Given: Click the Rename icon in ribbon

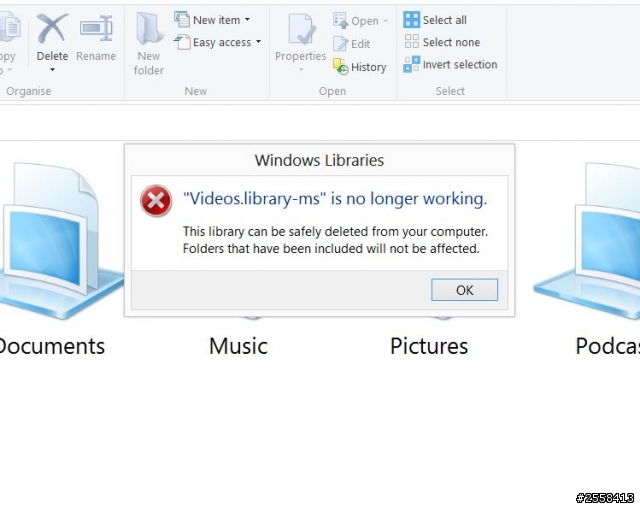Looking at the screenshot, I should (96, 28).
